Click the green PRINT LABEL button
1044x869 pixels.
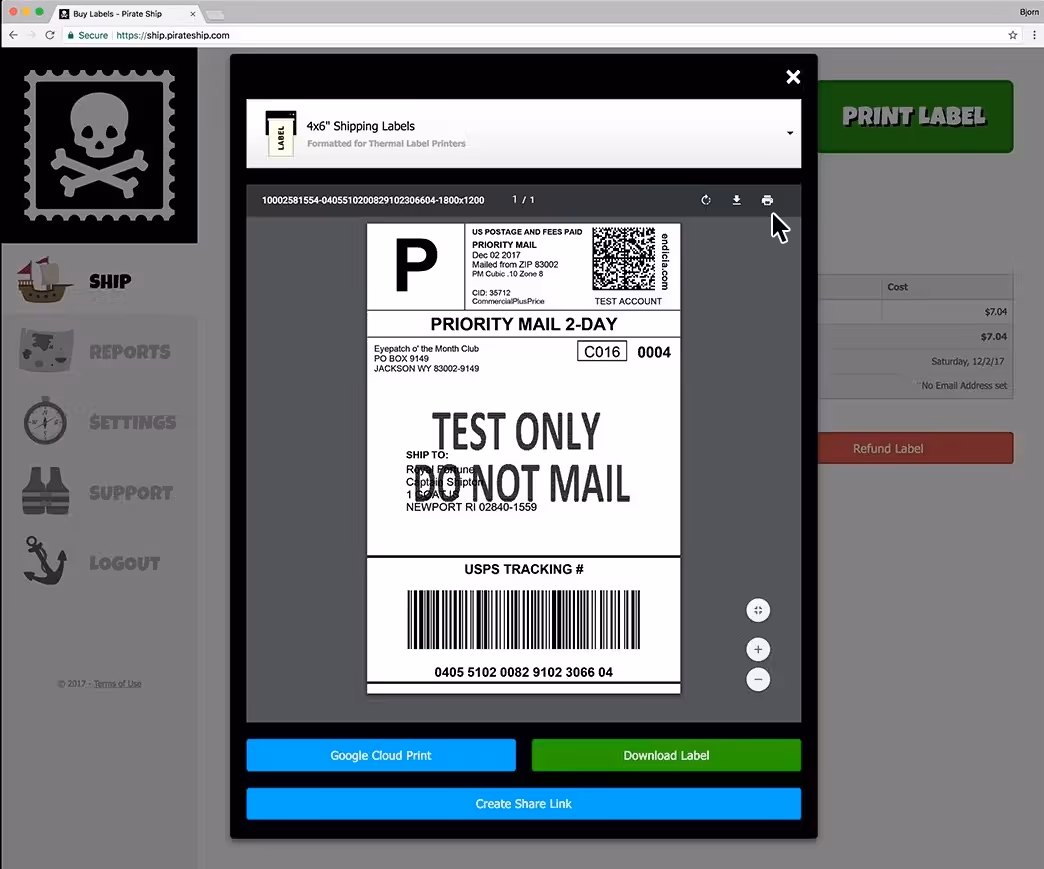[x=915, y=117]
